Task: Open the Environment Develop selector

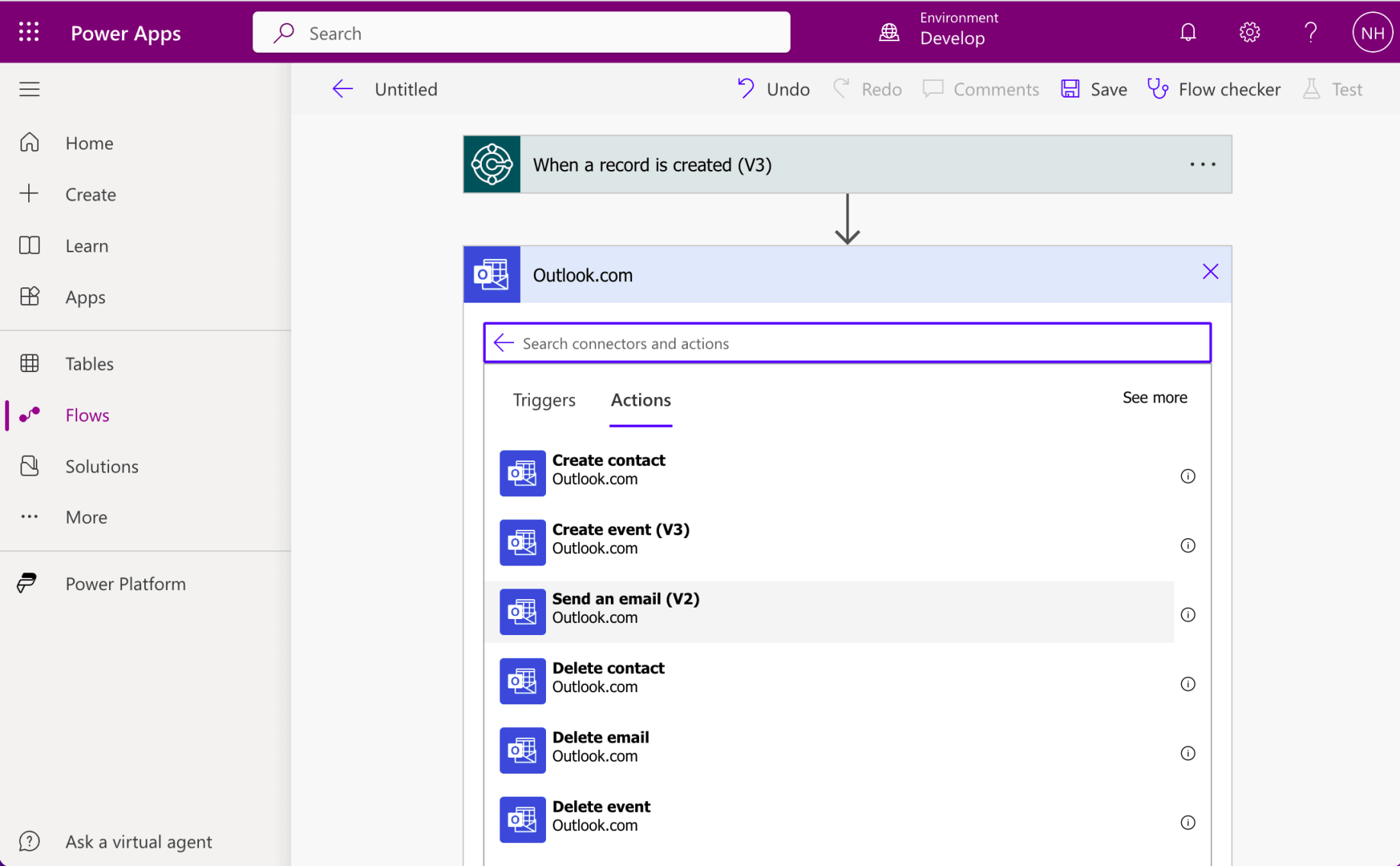Action: [x=939, y=32]
